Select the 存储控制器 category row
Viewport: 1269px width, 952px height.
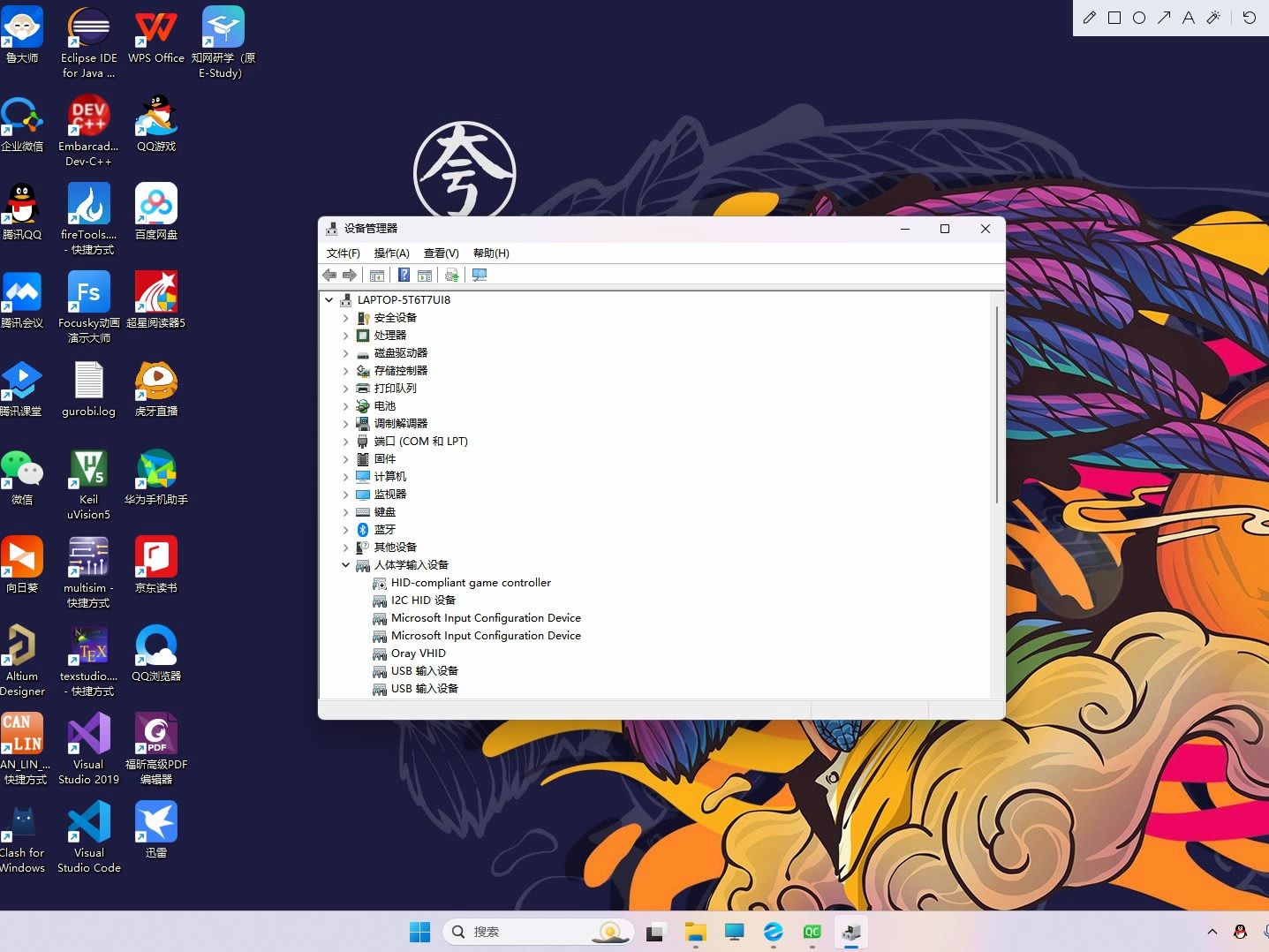[x=400, y=371]
